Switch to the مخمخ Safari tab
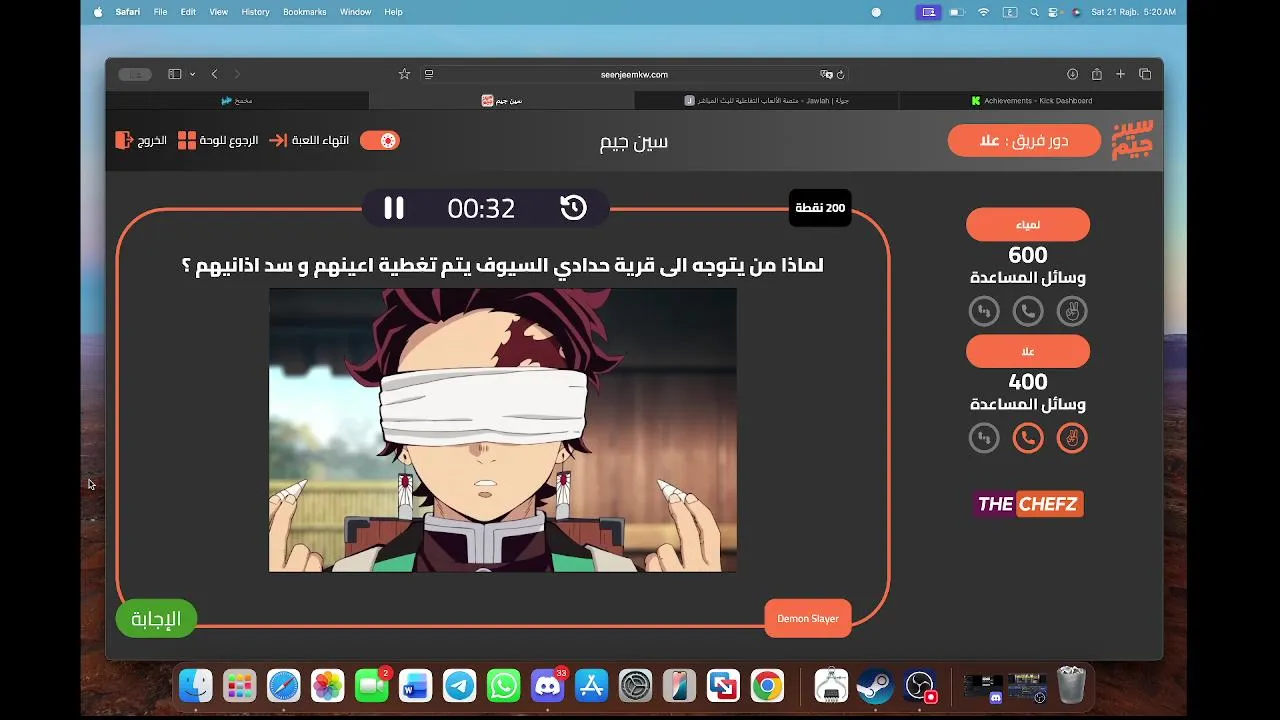 point(237,100)
